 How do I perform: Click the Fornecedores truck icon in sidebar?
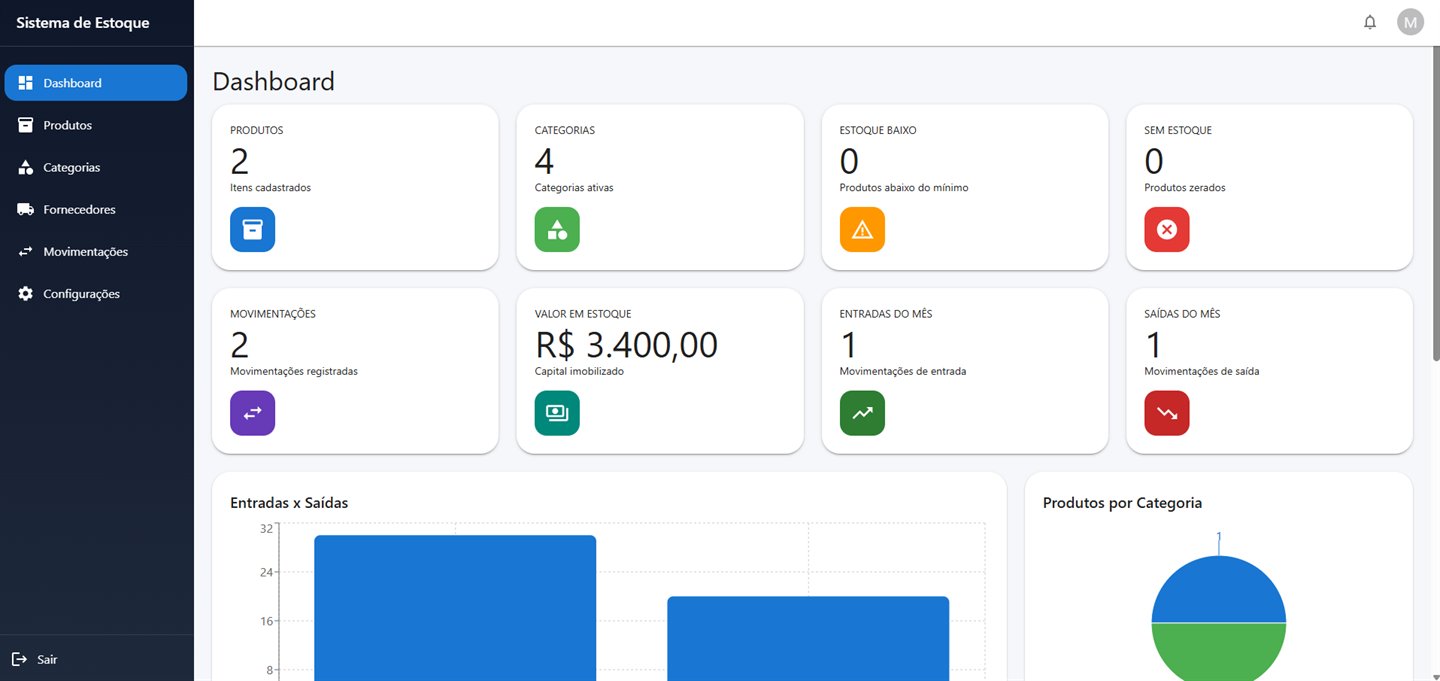[26, 209]
